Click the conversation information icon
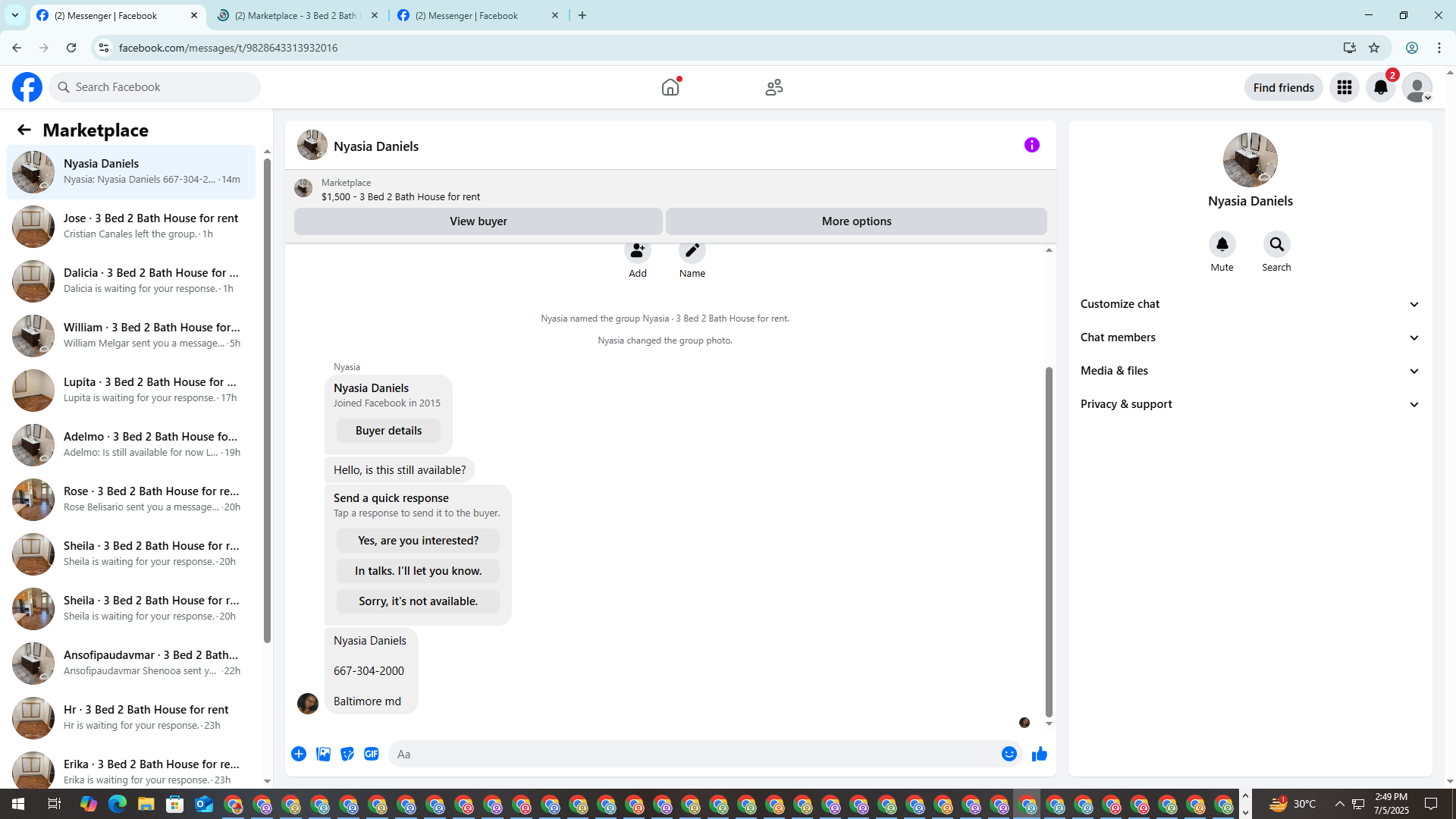The height and width of the screenshot is (819, 1456). click(x=1031, y=145)
